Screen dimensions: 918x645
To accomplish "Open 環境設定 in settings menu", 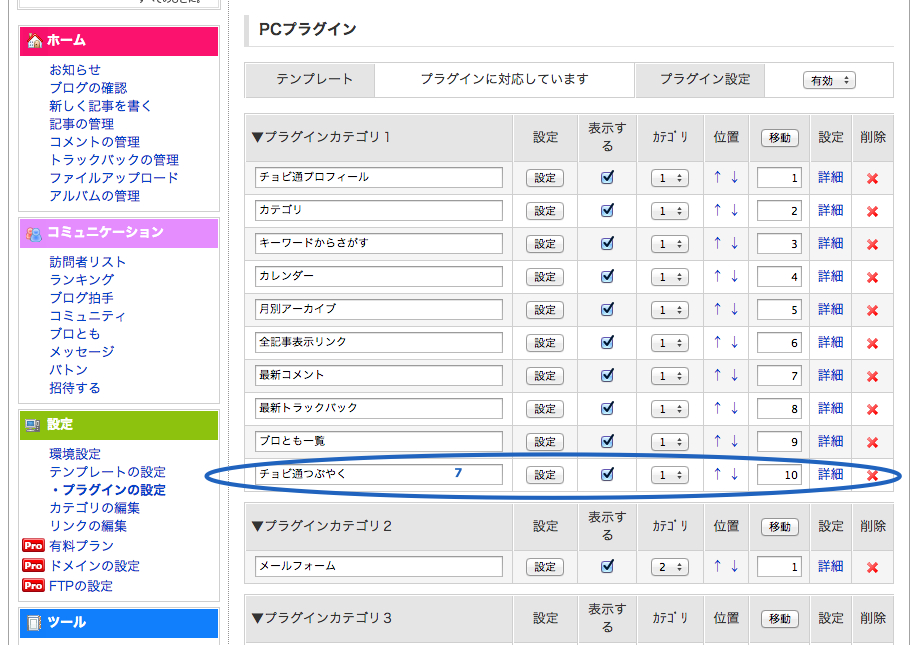I will 75,454.
